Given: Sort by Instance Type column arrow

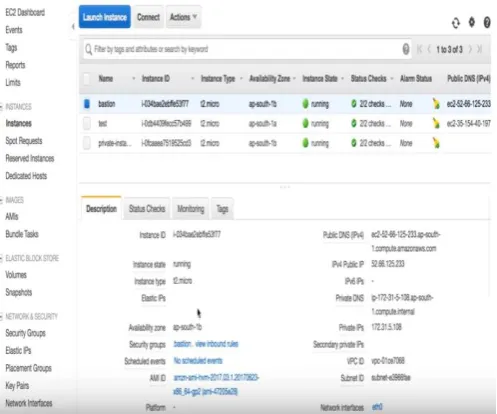Looking at the screenshot, I should [241, 79].
